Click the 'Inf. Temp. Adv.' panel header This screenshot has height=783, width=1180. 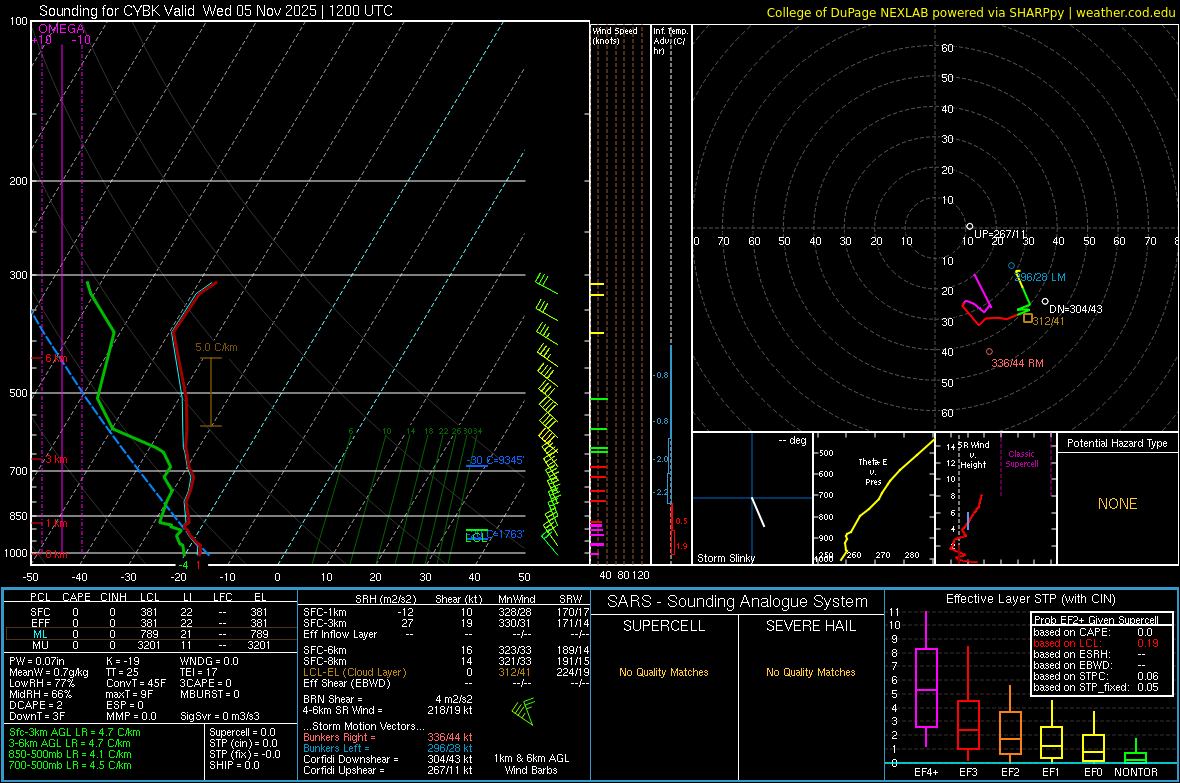(670, 41)
